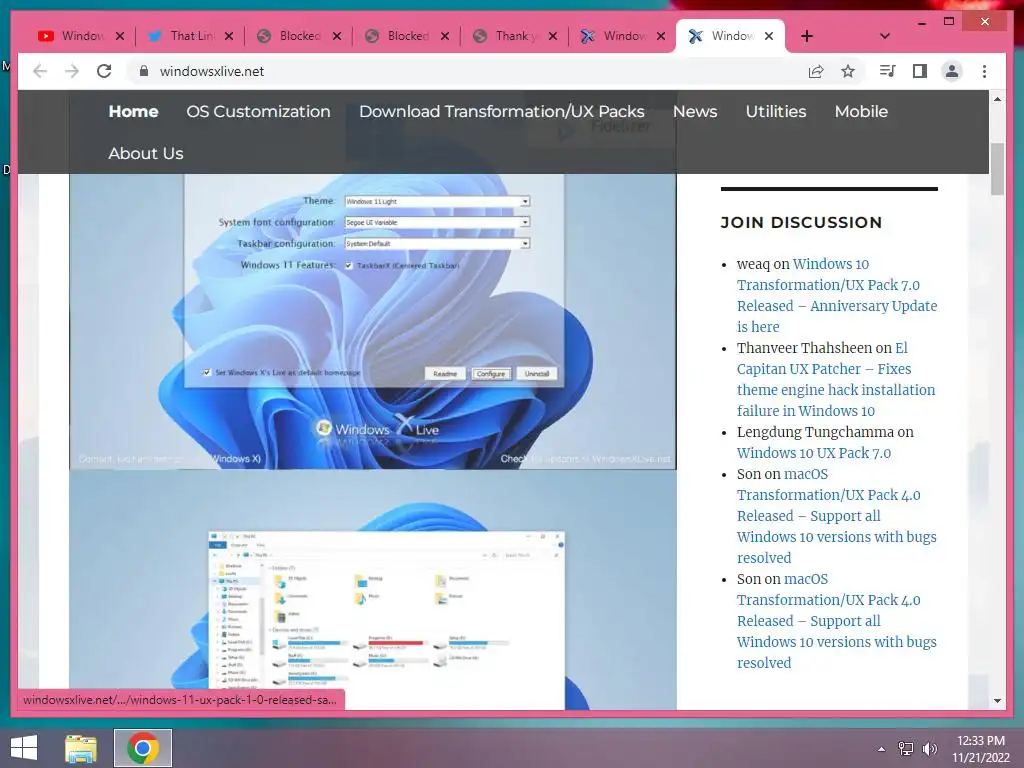Viewport: 1024px width, 768px height.
Task: Open File Explorer from the taskbar
Action: 81,748
